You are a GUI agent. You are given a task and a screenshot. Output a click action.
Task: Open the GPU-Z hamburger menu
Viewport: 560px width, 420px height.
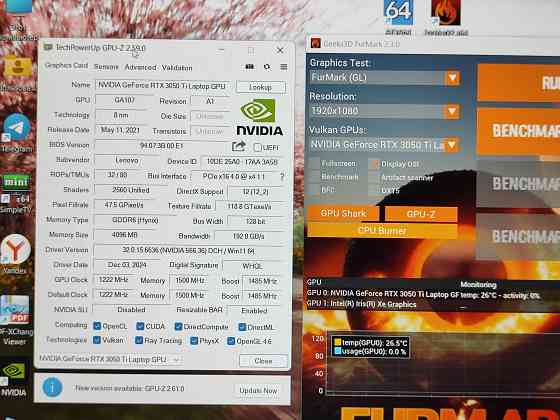point(284,67)
